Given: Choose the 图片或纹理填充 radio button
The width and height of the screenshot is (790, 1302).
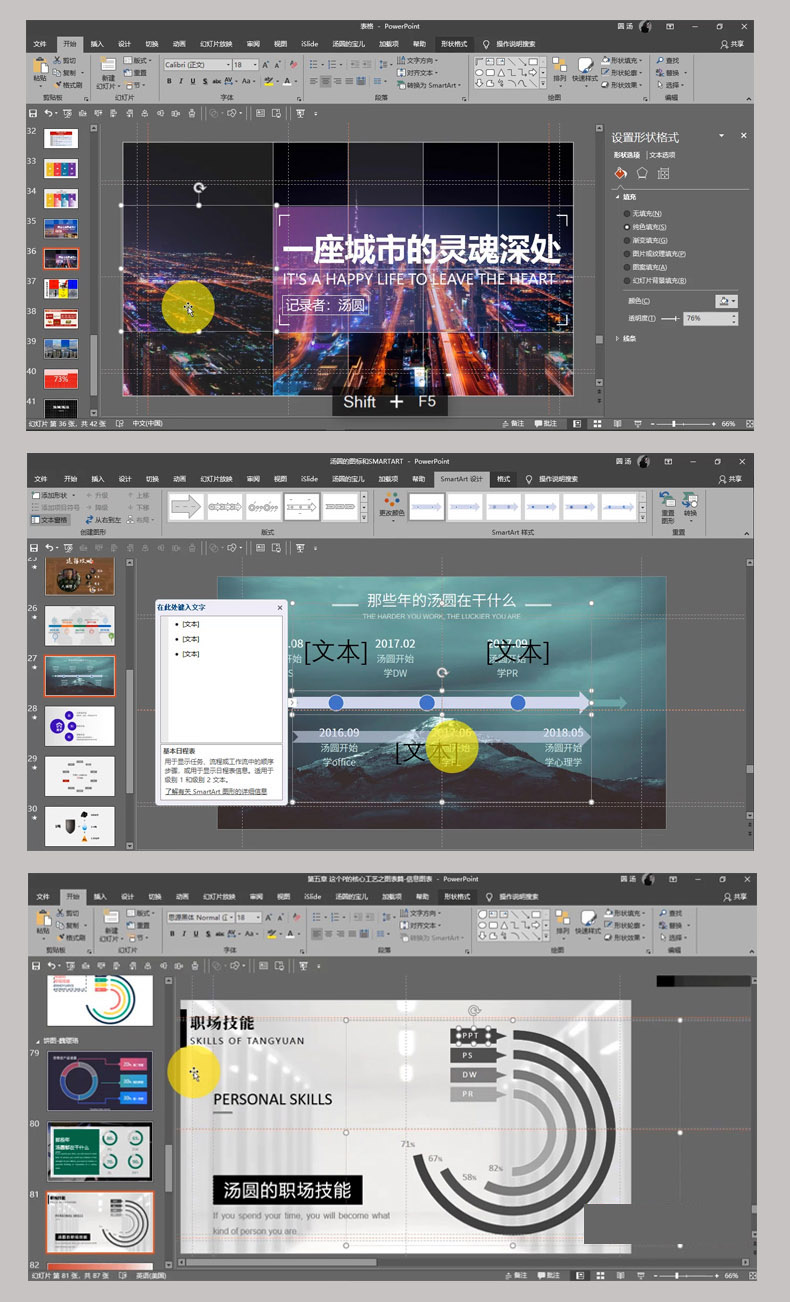Looking at the screenshot, I should pos(627,254).
